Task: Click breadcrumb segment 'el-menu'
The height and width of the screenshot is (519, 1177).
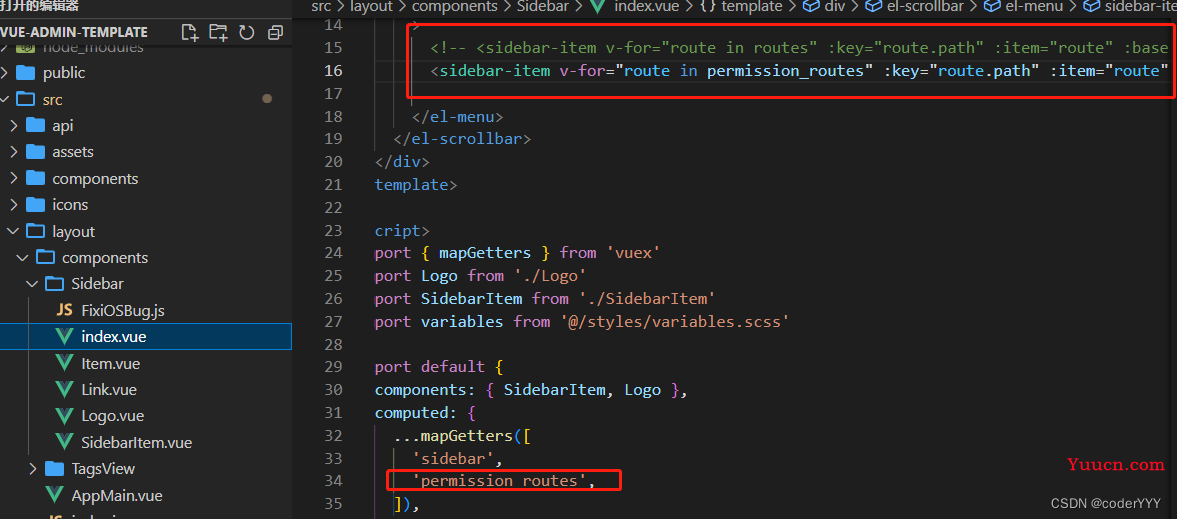Action: click(1034, 6)
